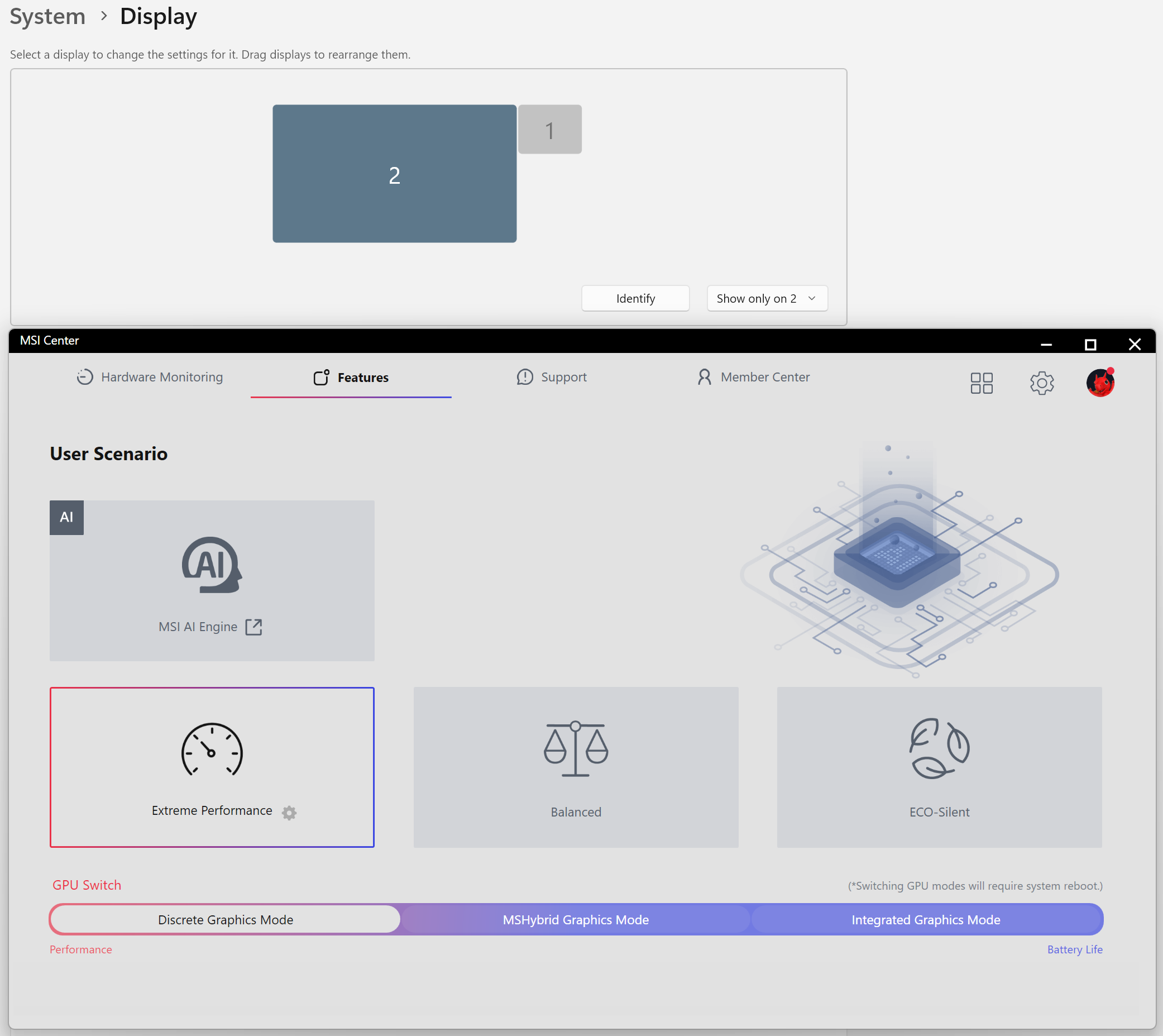Minimize the MSI Center window
The height and width of the screenshot is (1036, 1163).
[1046, 344]
